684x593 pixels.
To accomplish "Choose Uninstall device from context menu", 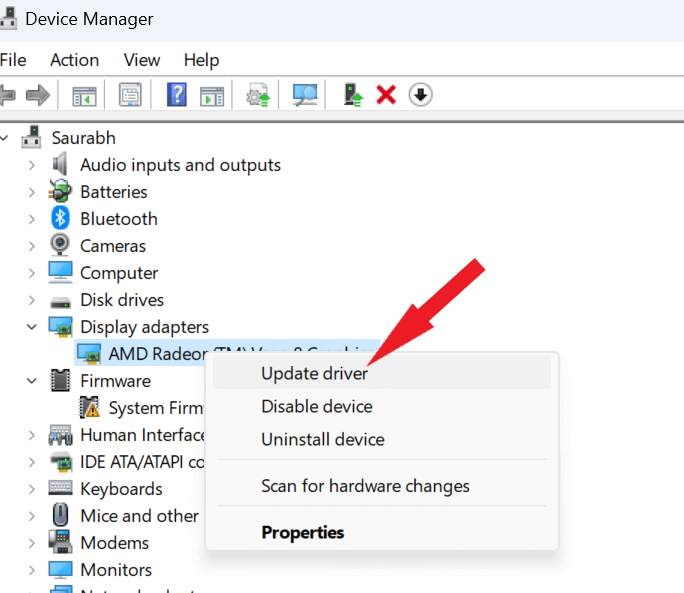I will click(x=382, y=439).
